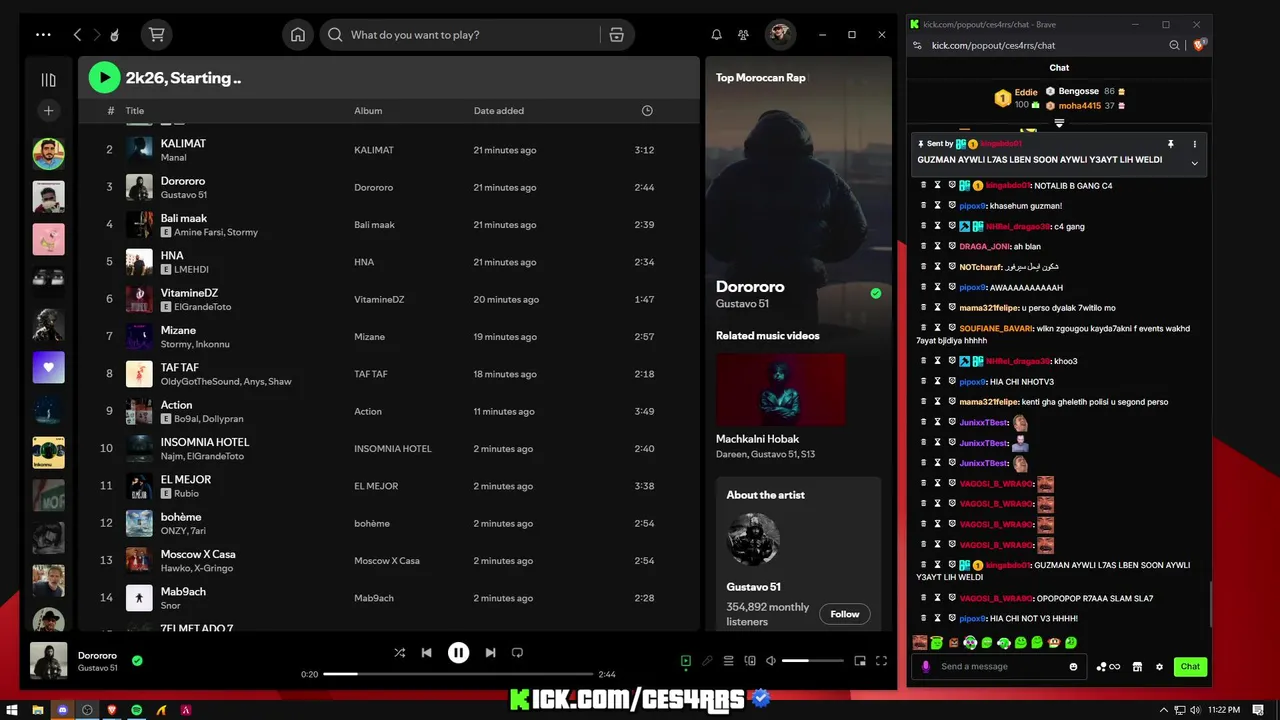Screen dimensions: 1280x720
Task: Open Machkalni Hobak related music video
Action: (x=781, y=389)
